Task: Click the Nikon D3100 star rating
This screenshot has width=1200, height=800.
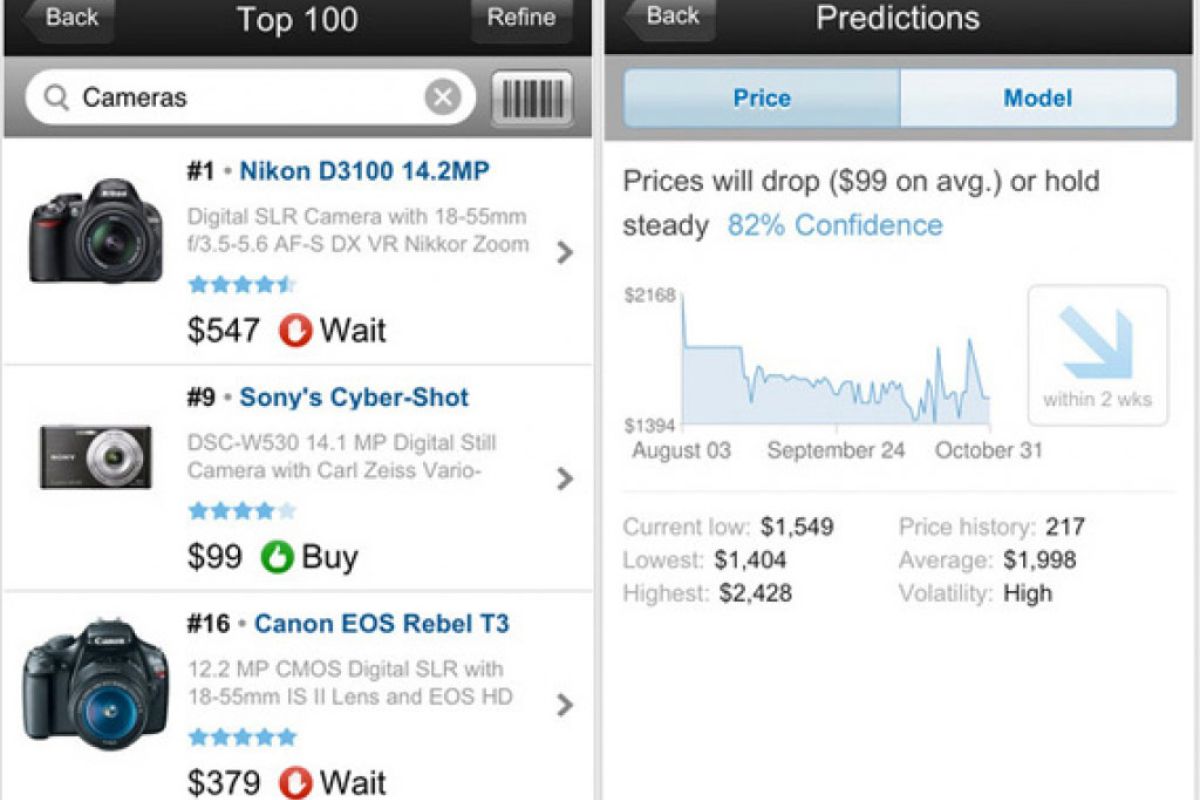Action: pyautogui.click(x=241, y=285)
